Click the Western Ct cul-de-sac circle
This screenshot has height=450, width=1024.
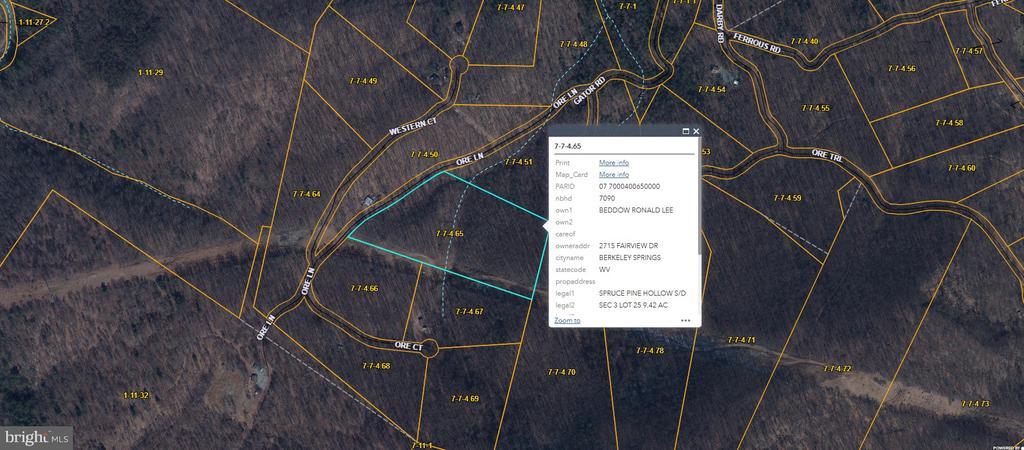click(459, 65)
